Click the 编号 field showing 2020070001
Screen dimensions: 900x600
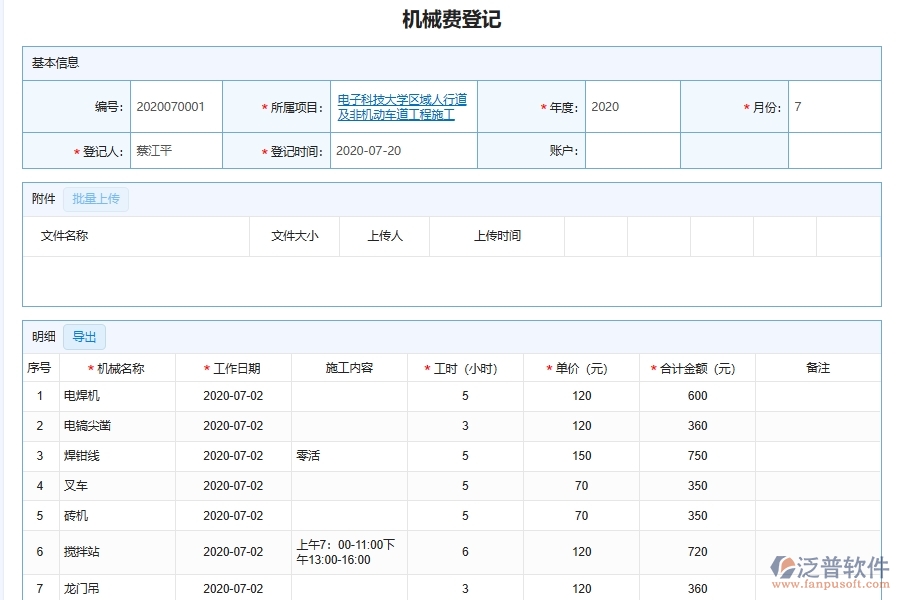(176, 106)
